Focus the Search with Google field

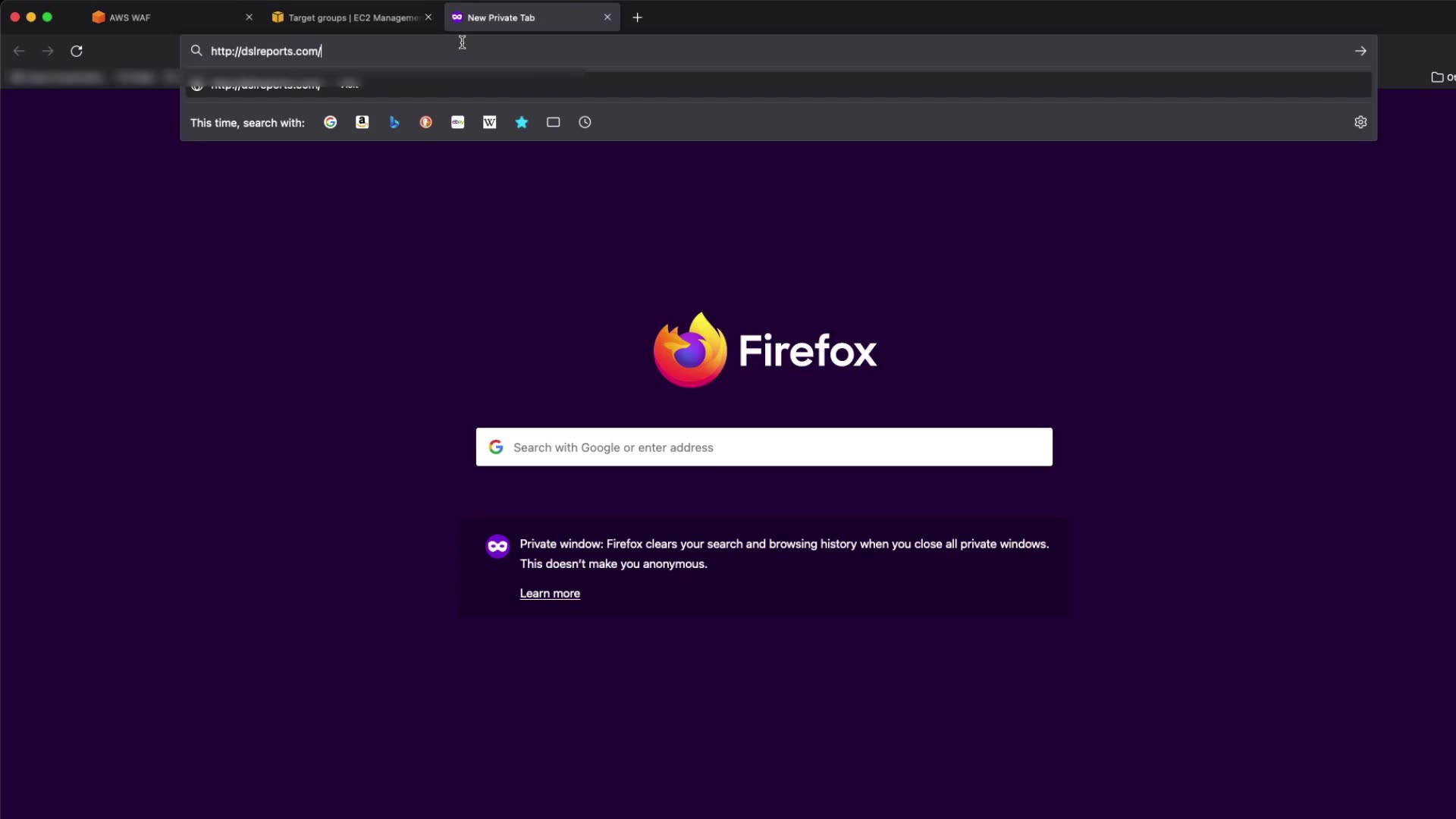pos(764,447)
